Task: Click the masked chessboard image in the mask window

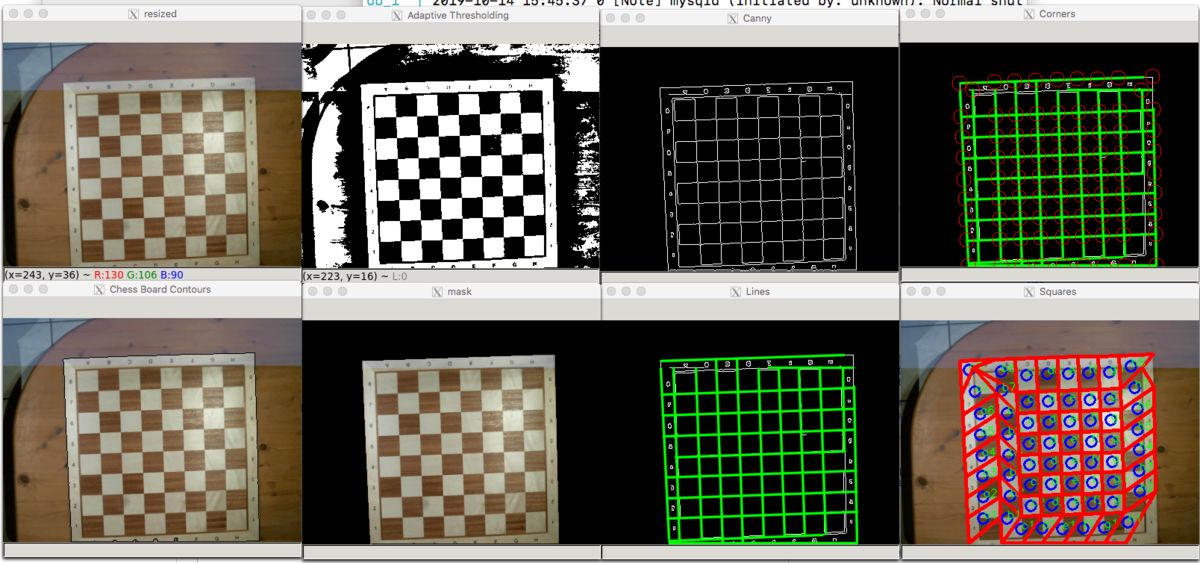Action: [x=450, y=432]
